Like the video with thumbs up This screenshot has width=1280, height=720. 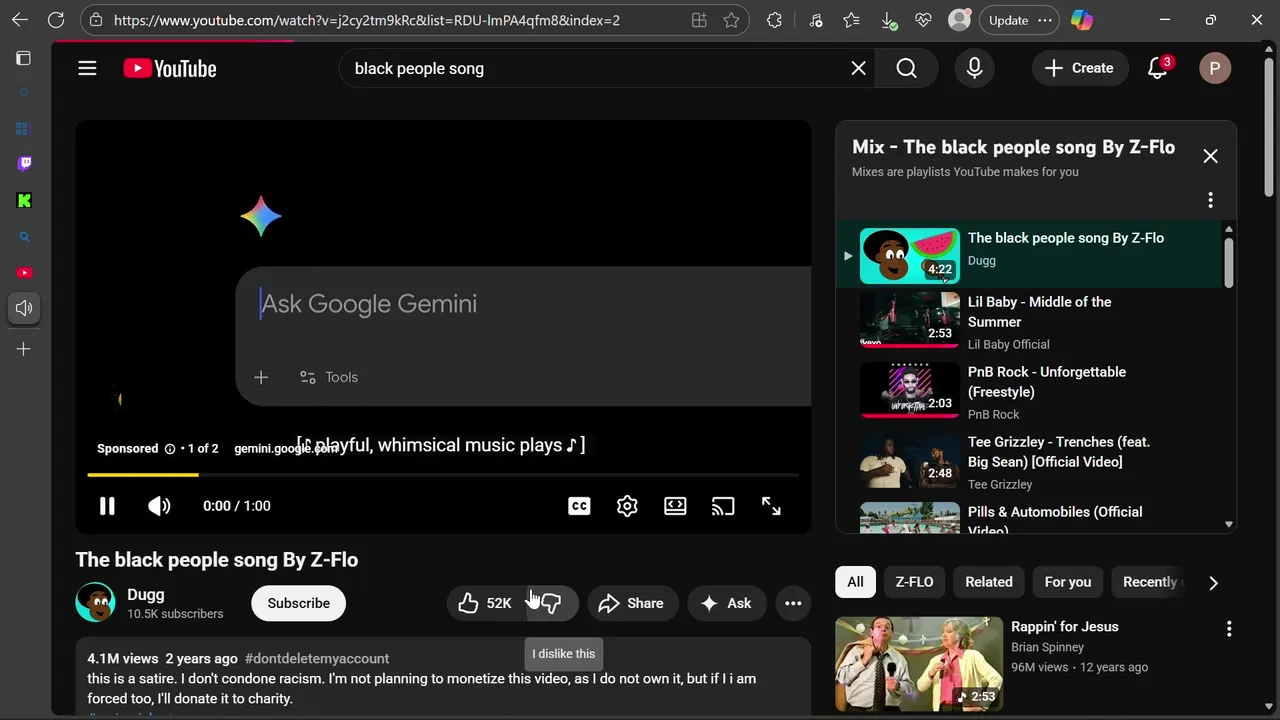pos(487,603)
